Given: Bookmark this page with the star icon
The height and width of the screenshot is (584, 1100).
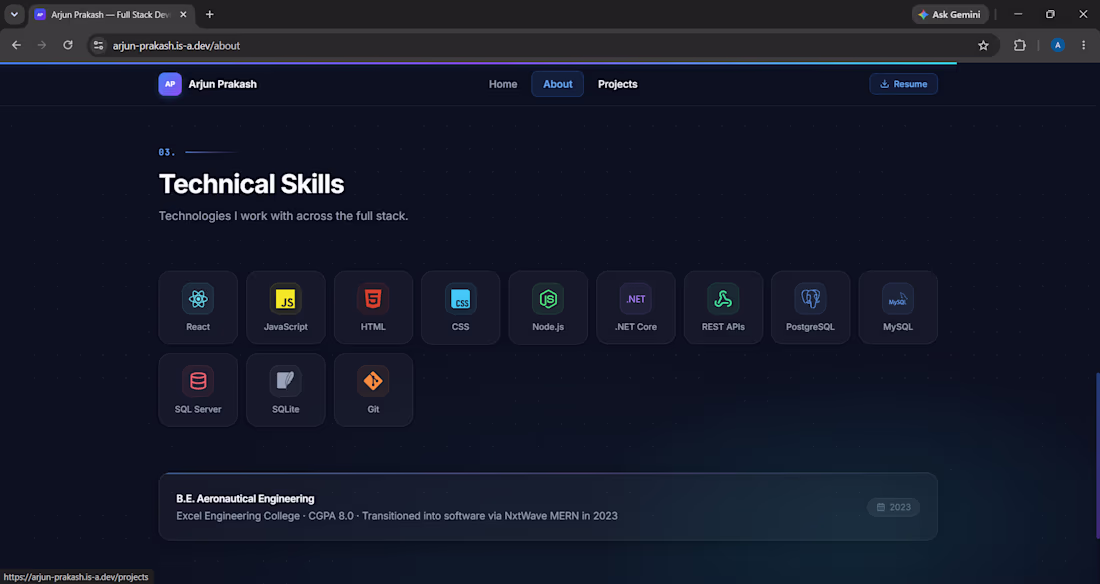Looking at the screenshot, I should (x=984, y=46).
